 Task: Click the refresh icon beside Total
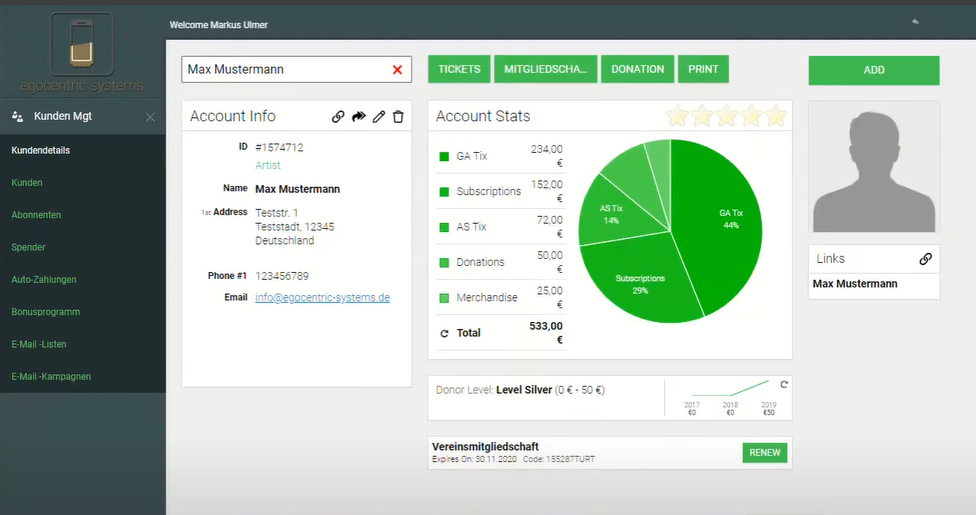(444, 333)
